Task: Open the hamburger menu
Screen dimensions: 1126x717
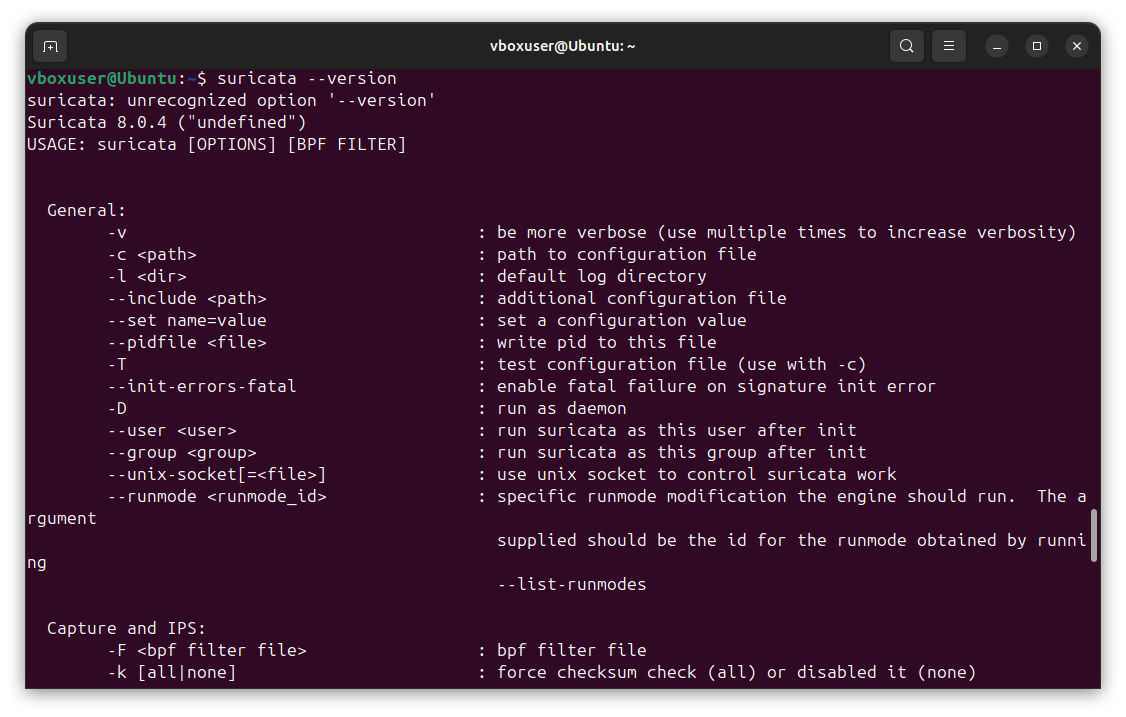Action: point(948,46)
